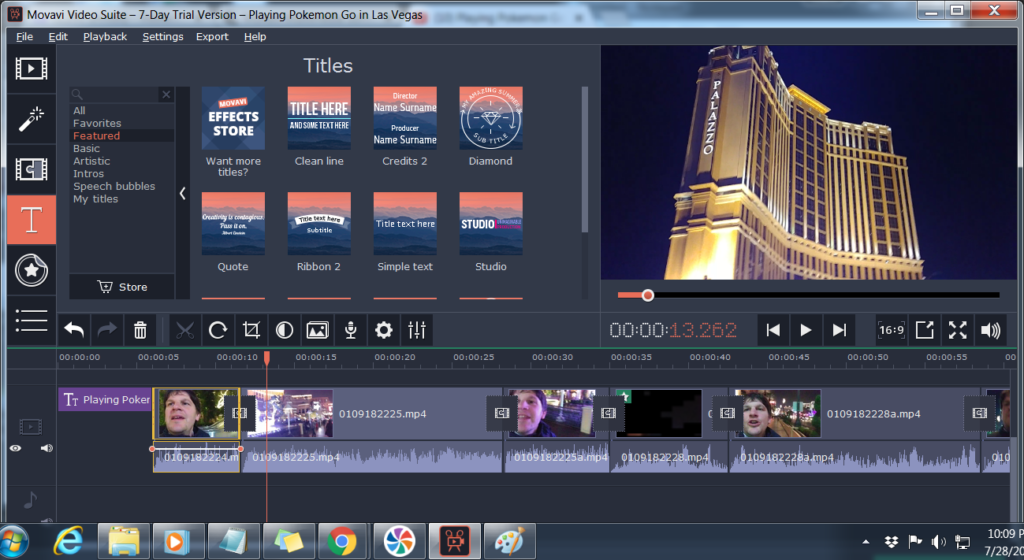
Task: Select the Titles tab icon
Action: (31, 220)
